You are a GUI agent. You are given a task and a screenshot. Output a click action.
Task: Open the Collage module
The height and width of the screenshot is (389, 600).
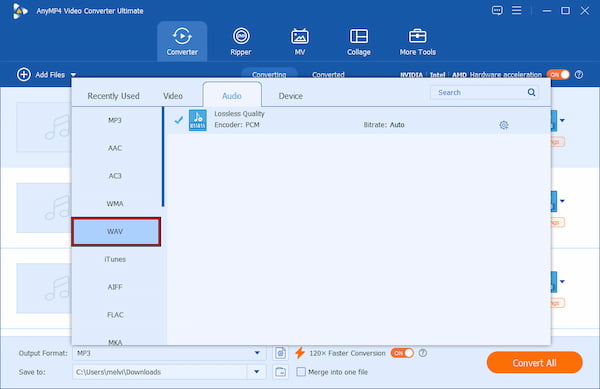[x=359, y=41]
